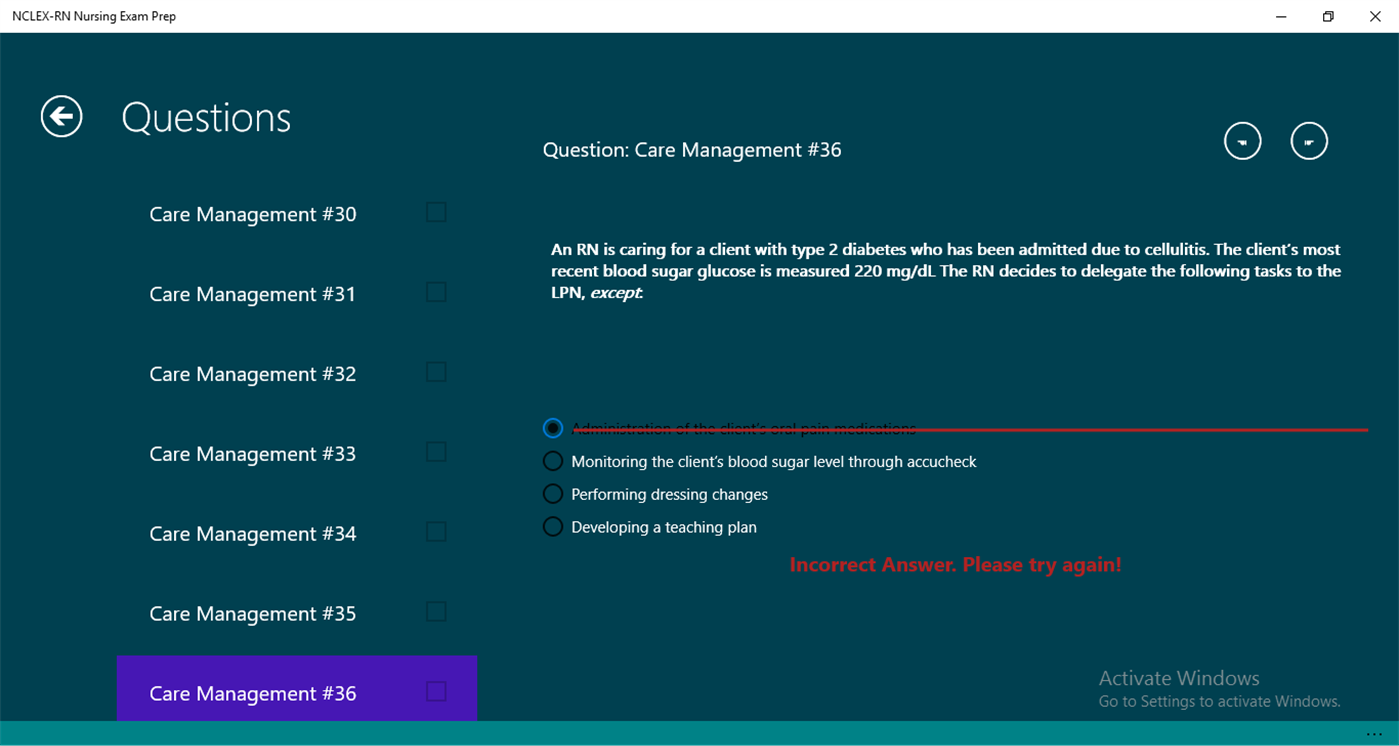Restore down the app window
The width and height of the screenshot is (1399, 746).
point(1328,16)
